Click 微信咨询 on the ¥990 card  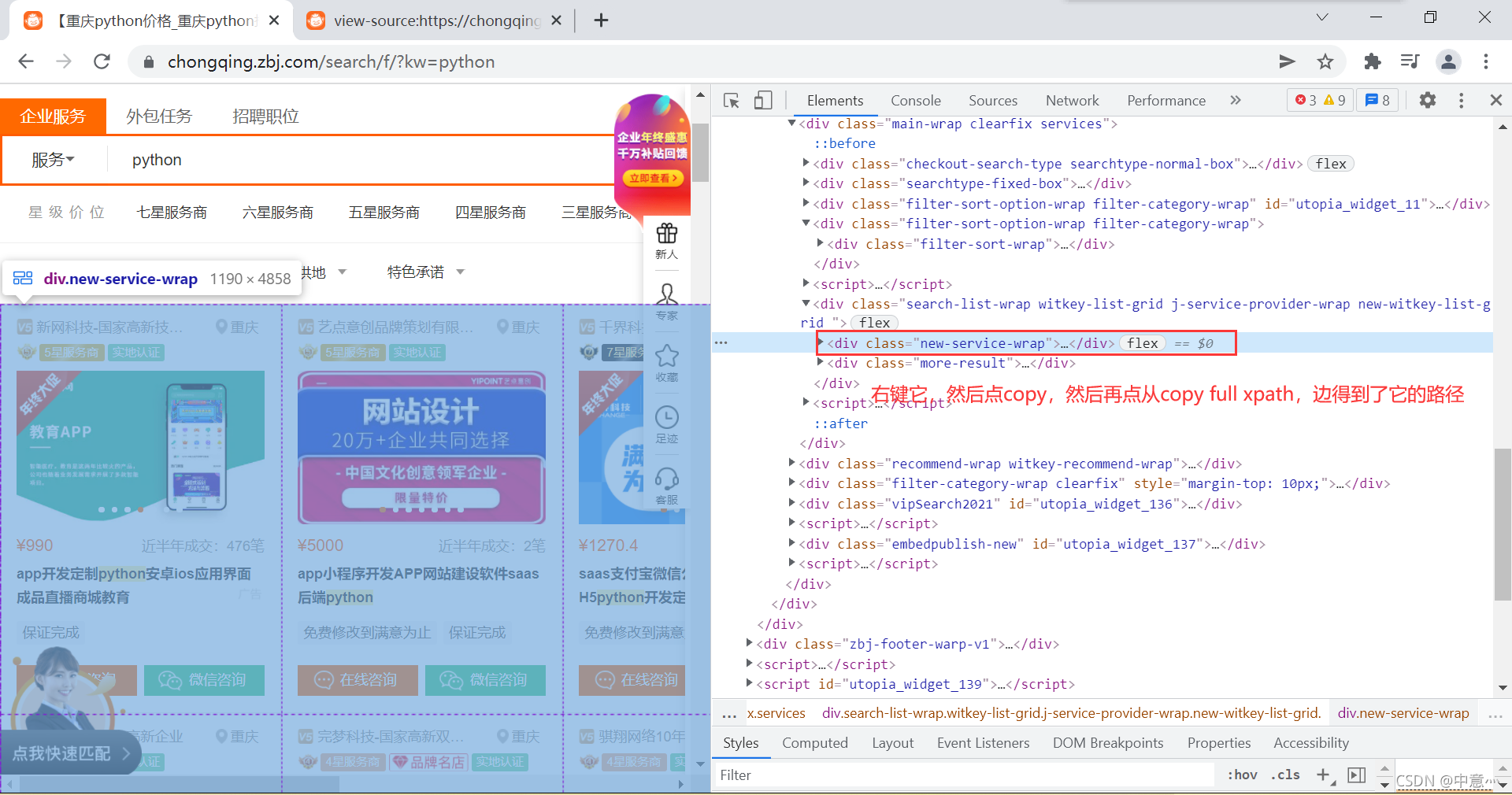tap(204, 680)
